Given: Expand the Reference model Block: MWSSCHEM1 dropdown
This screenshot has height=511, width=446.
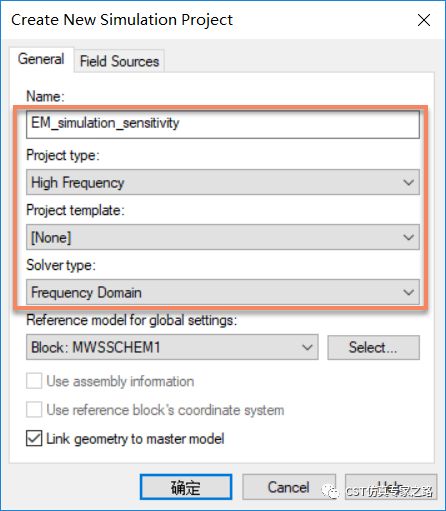Looking at the screenshot, I should [172, 347].
